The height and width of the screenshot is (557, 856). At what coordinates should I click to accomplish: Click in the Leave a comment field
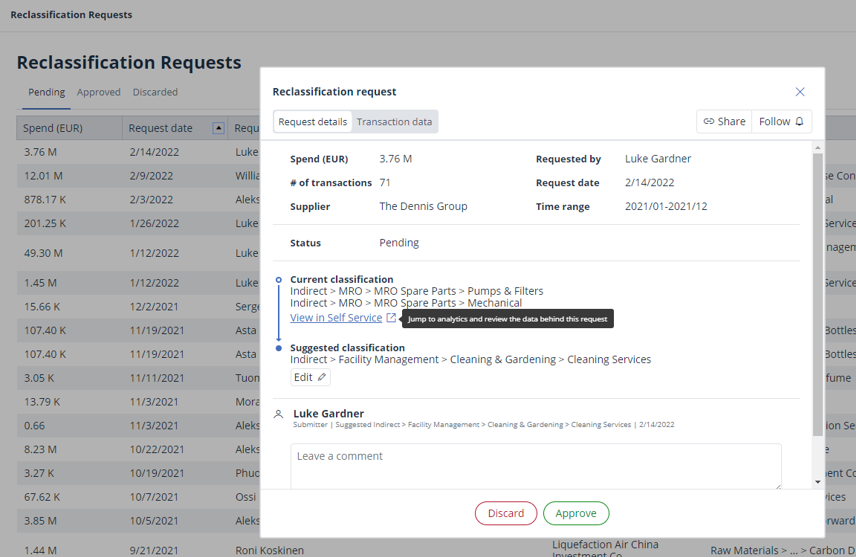coord(536,466)
